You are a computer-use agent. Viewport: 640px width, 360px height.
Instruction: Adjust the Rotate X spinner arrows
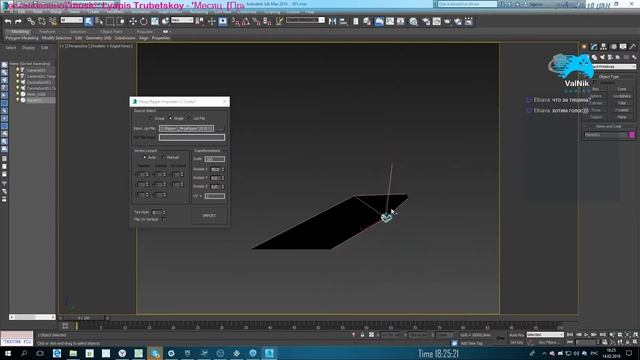(x=223, y=169)
